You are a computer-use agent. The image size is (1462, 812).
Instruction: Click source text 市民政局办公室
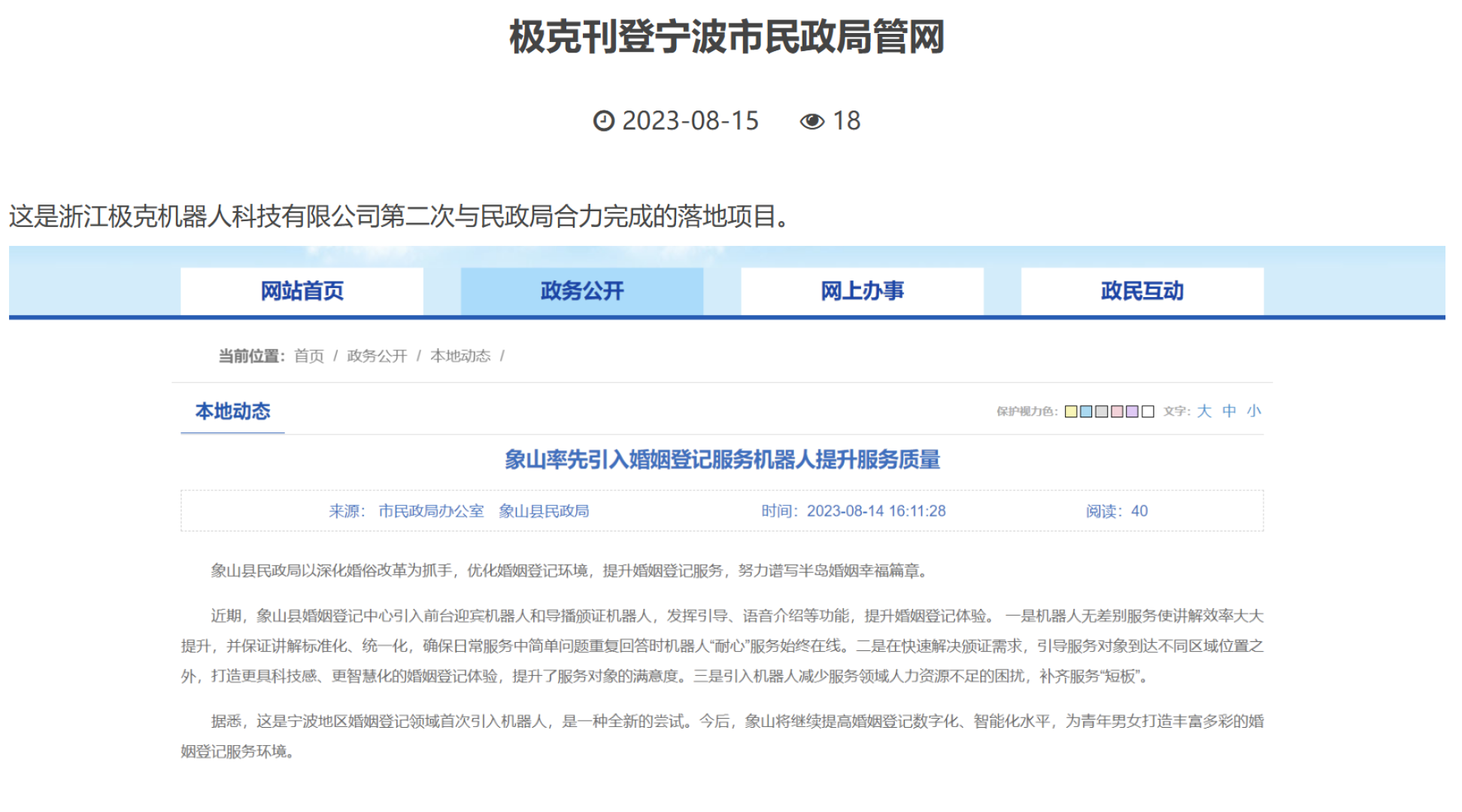click(x=431, y=511)
